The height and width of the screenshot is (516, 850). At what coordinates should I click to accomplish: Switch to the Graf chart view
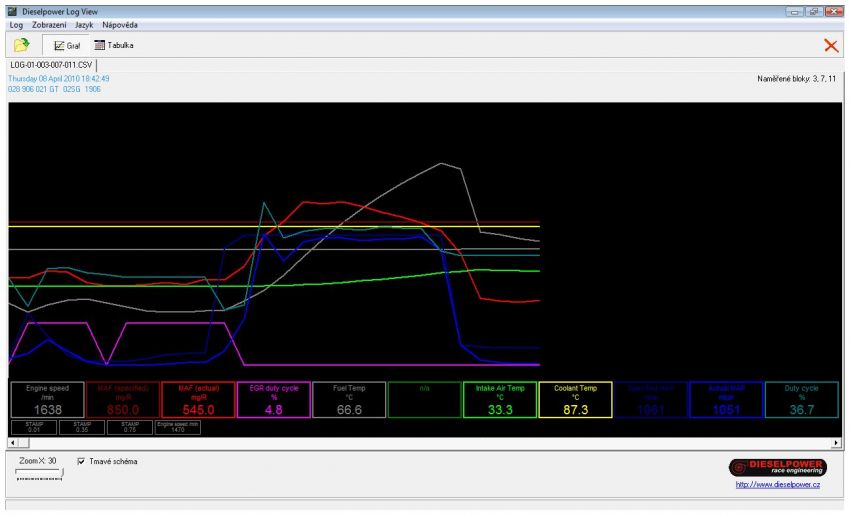(67, 45)
